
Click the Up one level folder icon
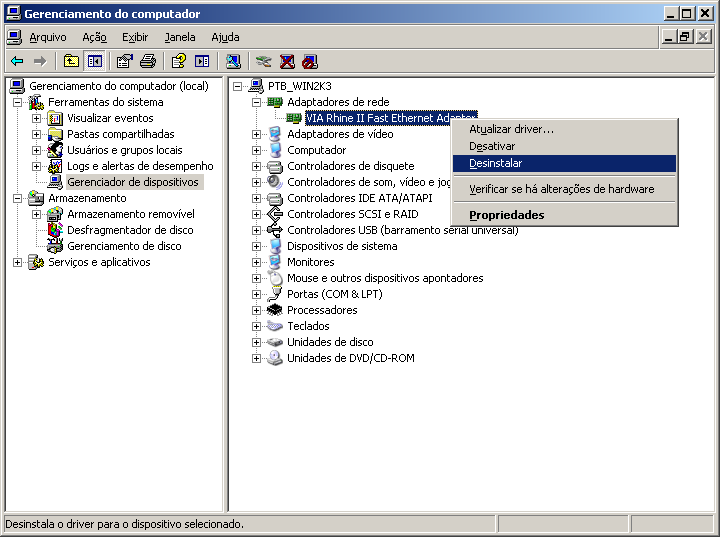71,61
